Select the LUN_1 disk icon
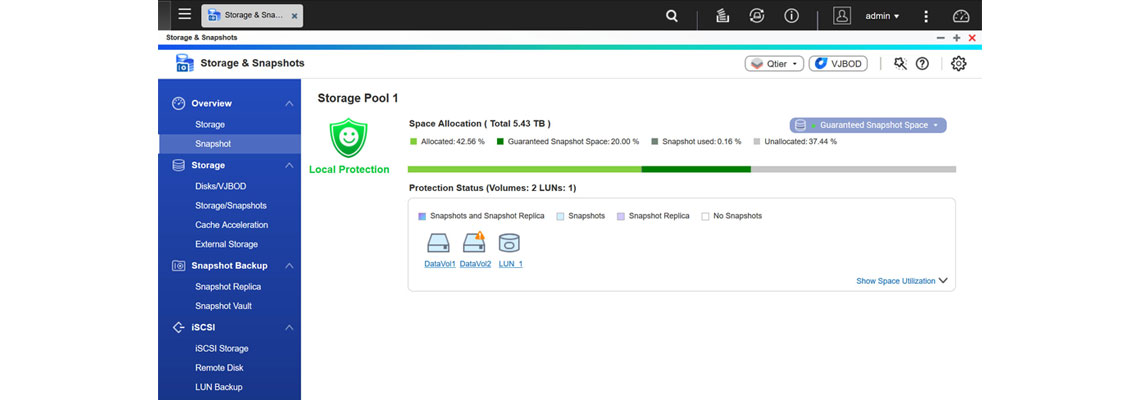1140x400 pixels. coord(509,243)
